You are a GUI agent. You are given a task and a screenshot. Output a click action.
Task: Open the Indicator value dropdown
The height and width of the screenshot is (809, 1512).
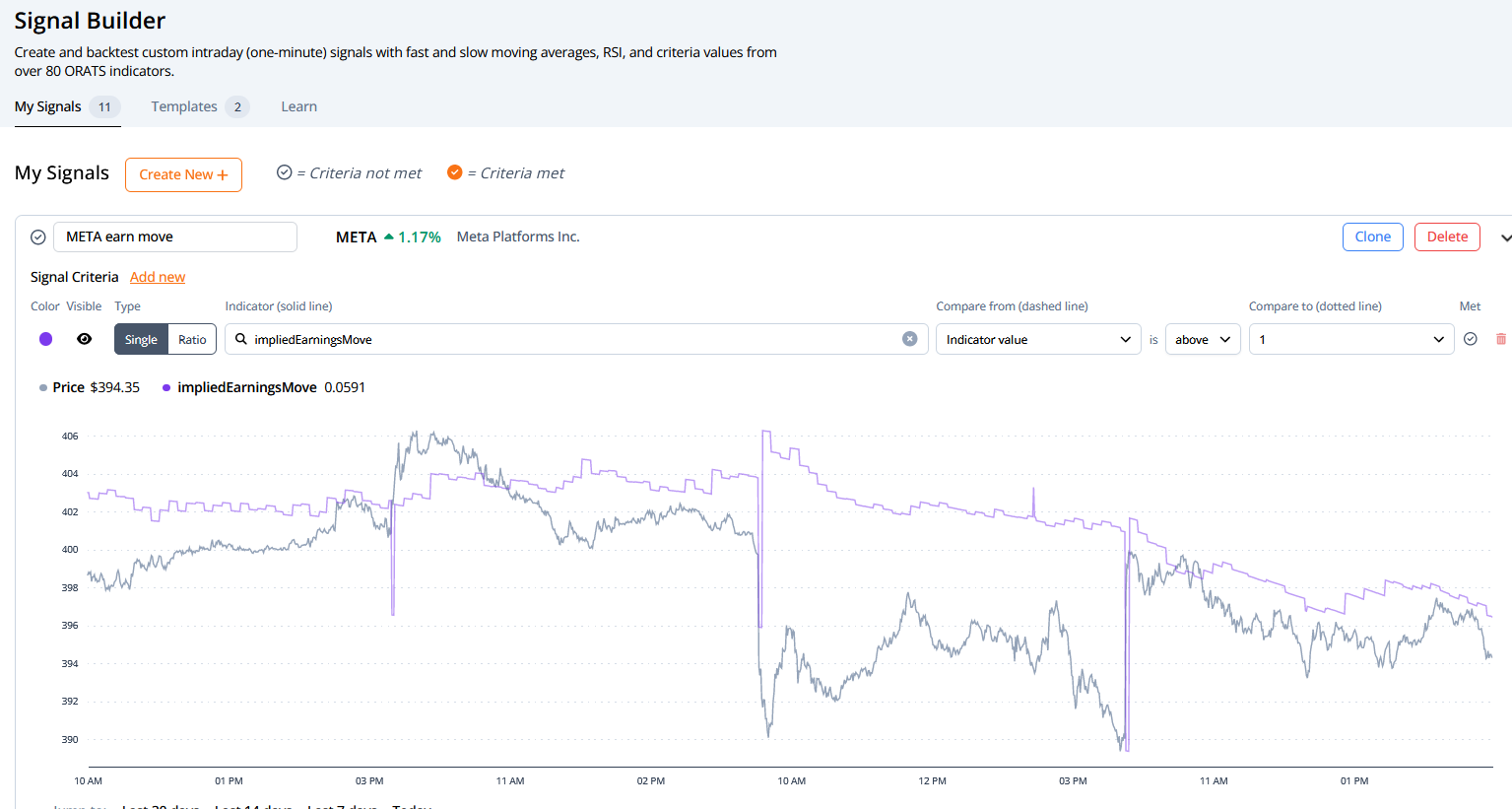point(1037,339)
